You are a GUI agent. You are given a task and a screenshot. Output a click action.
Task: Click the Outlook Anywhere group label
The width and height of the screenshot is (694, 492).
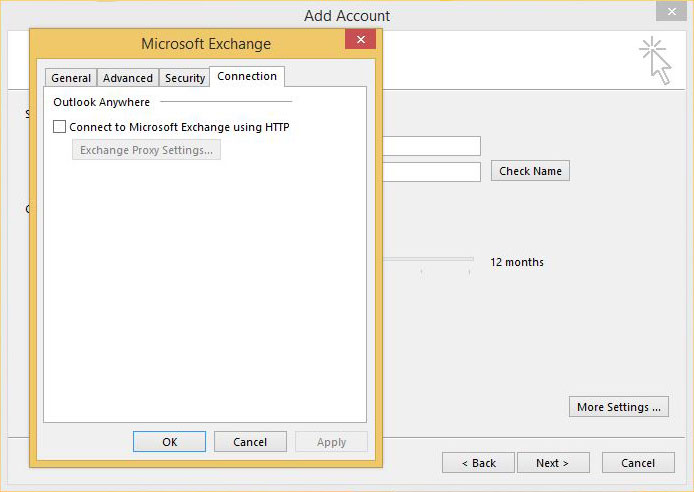click(101, 102)
